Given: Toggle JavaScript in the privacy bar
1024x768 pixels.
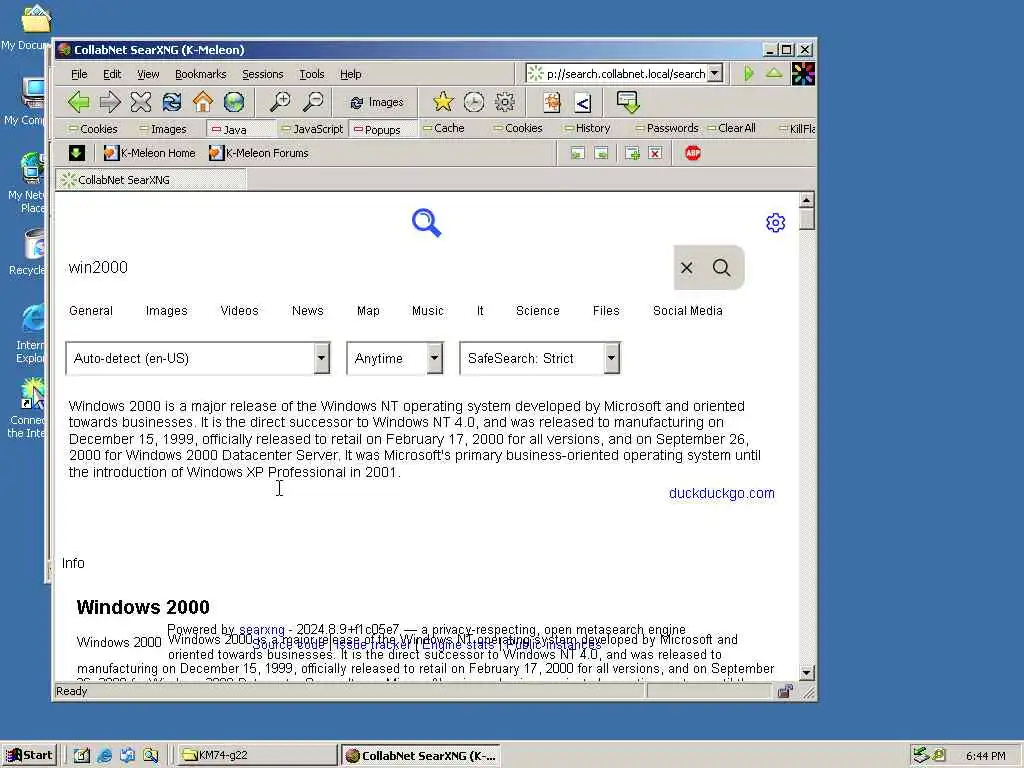Looking at the screenshot, I should [x=312, y=129].
